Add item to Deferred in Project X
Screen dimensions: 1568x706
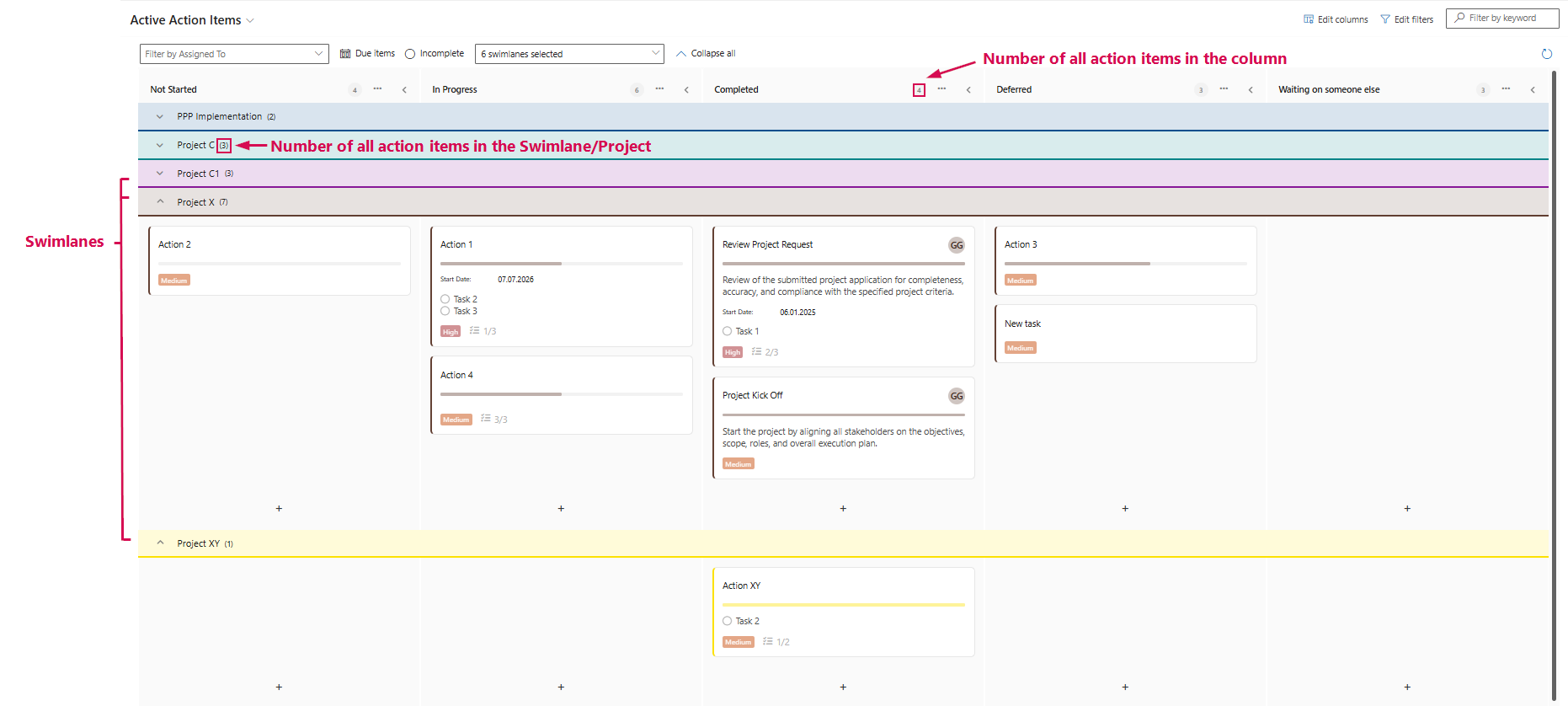(1125, 509)
